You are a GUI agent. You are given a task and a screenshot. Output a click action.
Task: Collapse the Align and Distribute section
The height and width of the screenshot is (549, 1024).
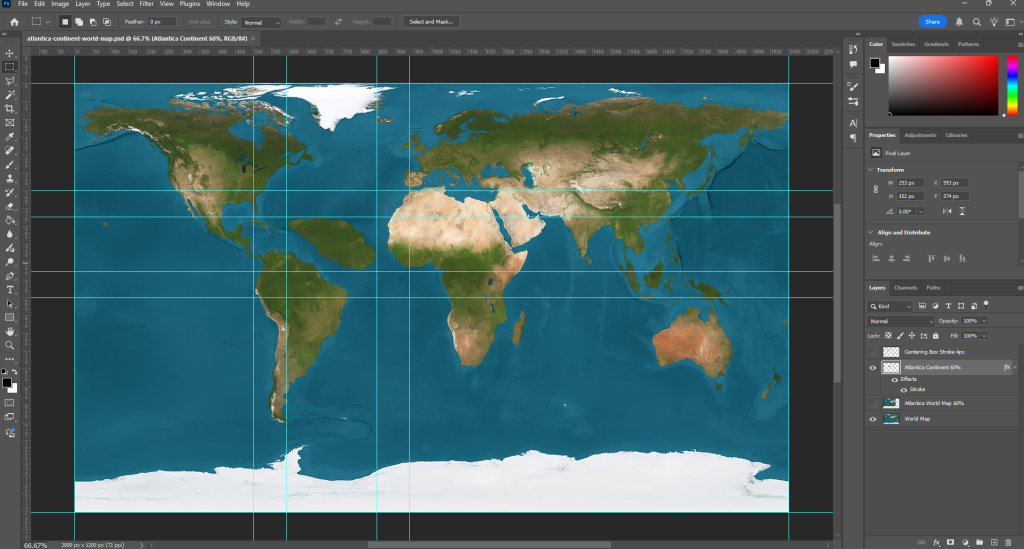(871, 232)
